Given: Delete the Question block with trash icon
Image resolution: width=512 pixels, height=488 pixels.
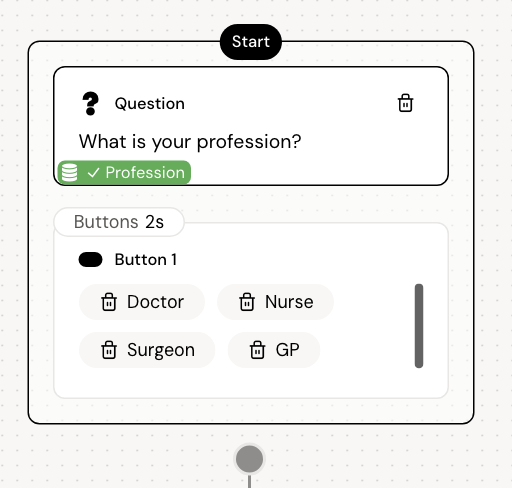Looking at the screenshot, I should coord(405,103).
